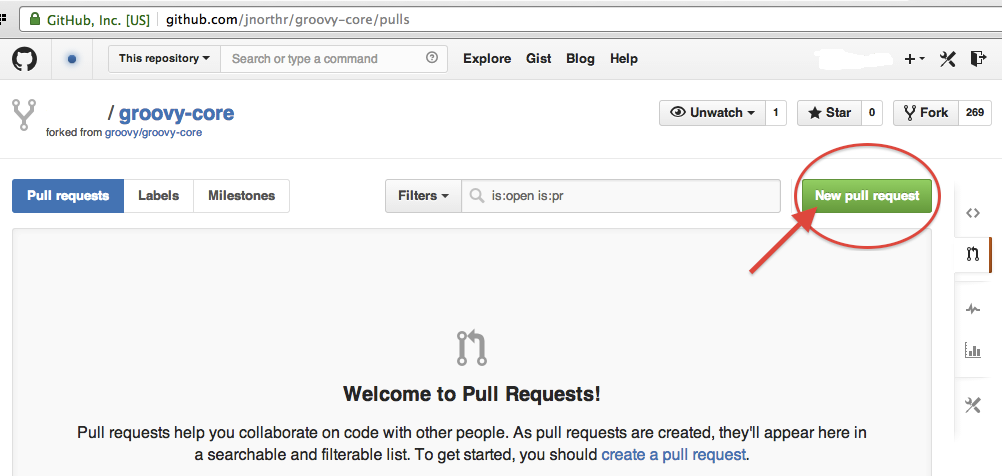The height and width of the screenshot is (476, 1002).
Task: Click the green New pull request button
Action: click(x=866, y=196)
